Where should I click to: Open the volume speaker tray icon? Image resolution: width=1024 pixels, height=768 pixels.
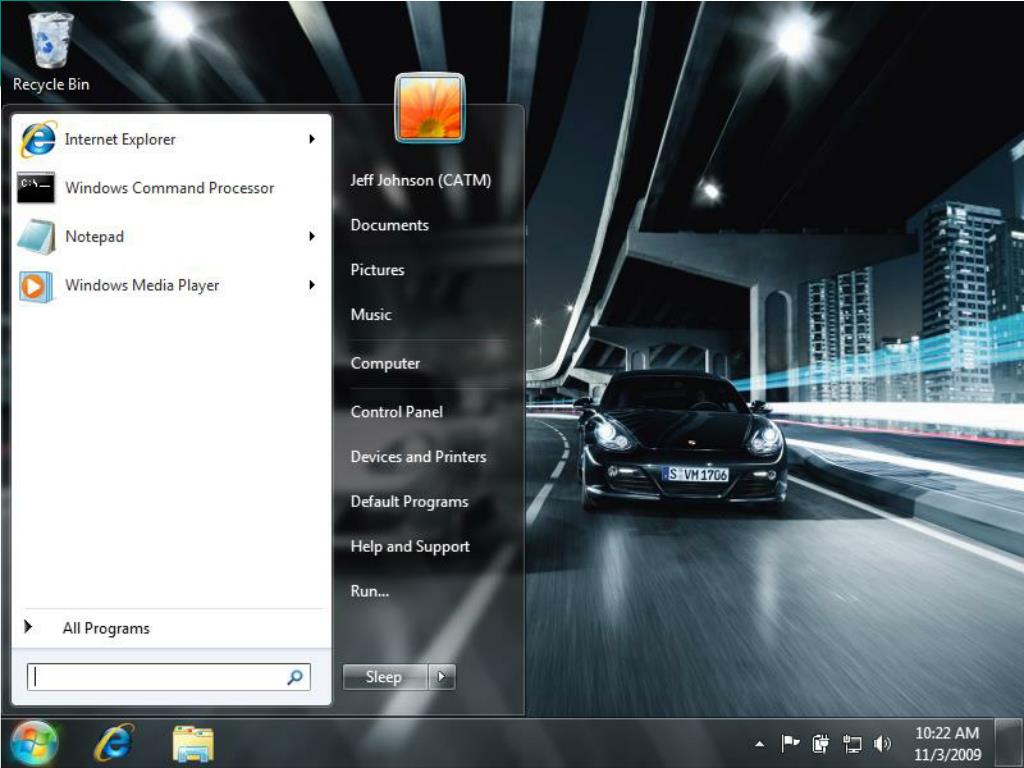tap(882, 743)
